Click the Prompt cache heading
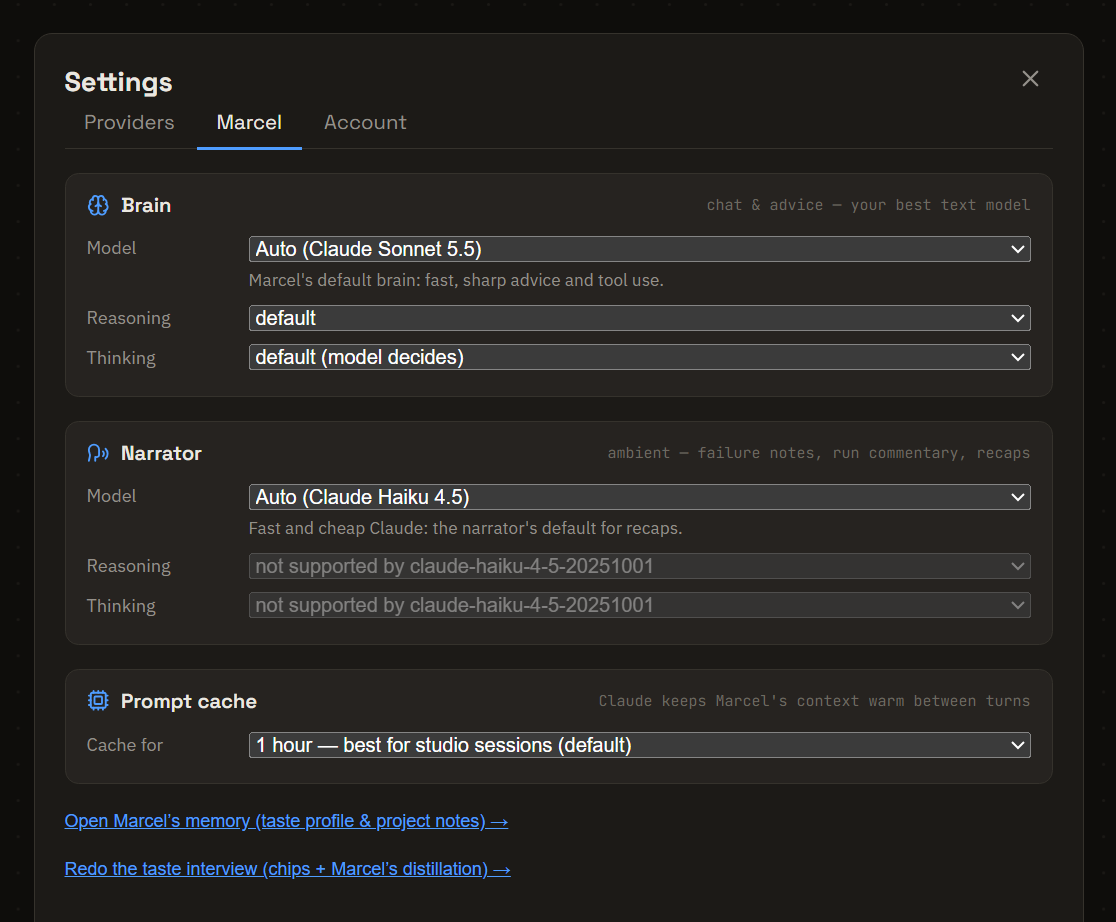Image resolution: width=1116 pixels, height=922 pixels. pyautogui.click(x=189, y=701)
